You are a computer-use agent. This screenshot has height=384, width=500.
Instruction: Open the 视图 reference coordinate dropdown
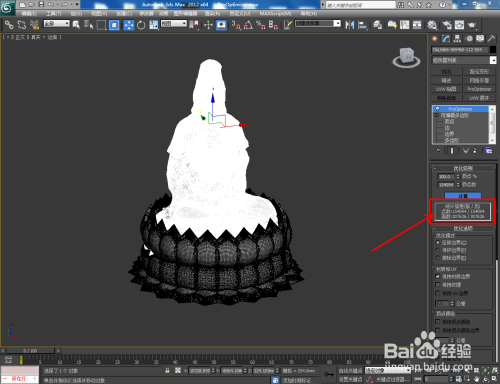pos(174,24)
